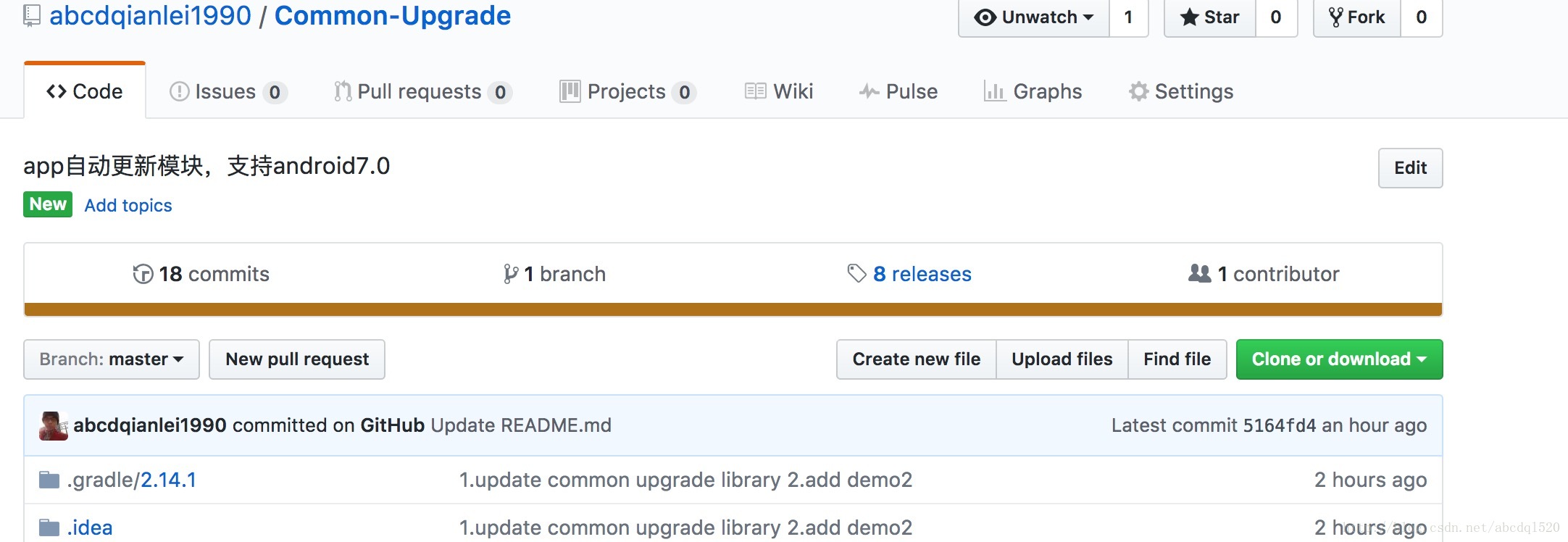
Task: Select the Code tab
Action: (x=85, y=91)
